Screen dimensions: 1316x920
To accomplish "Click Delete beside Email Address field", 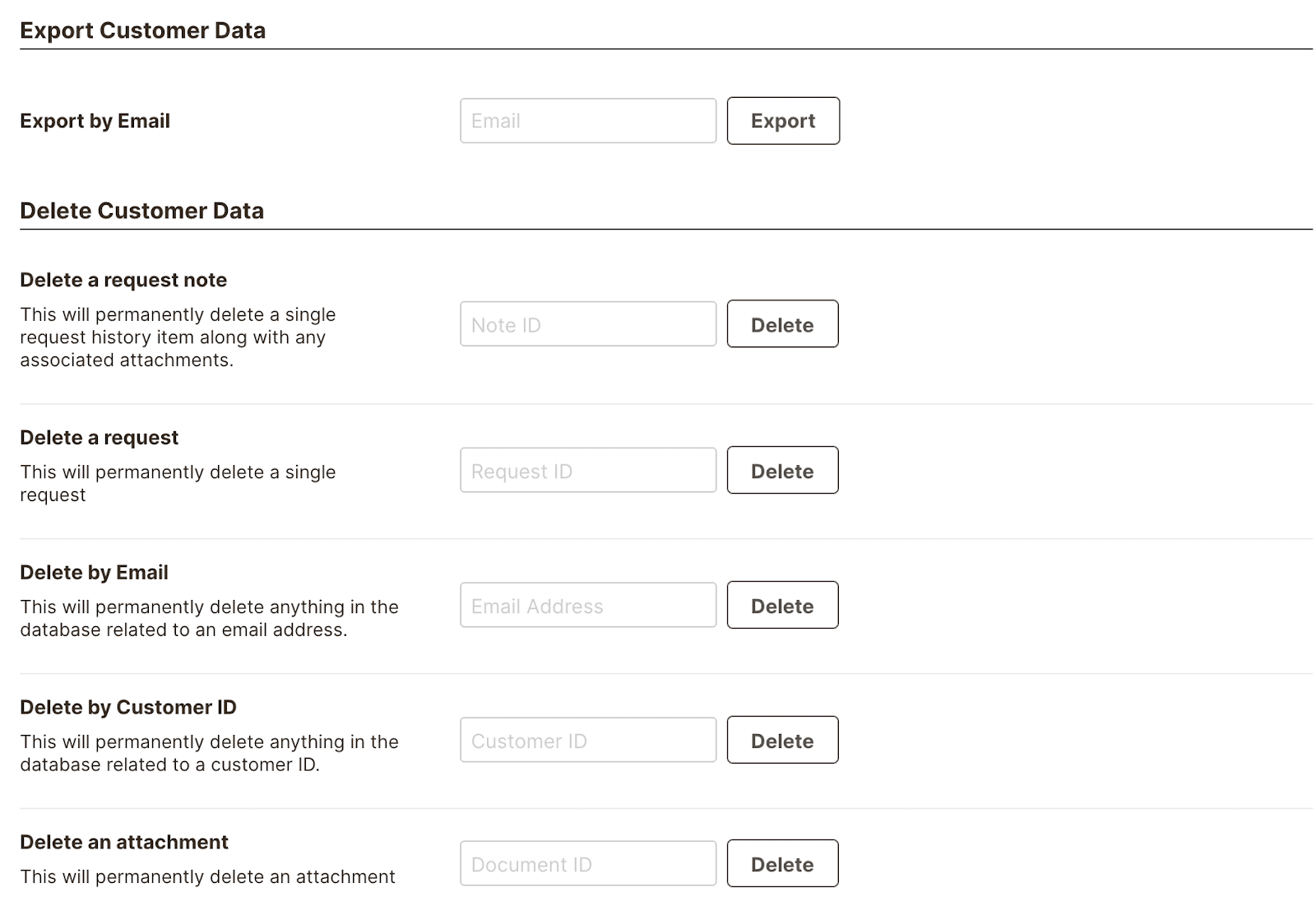I will coord(783,606).
